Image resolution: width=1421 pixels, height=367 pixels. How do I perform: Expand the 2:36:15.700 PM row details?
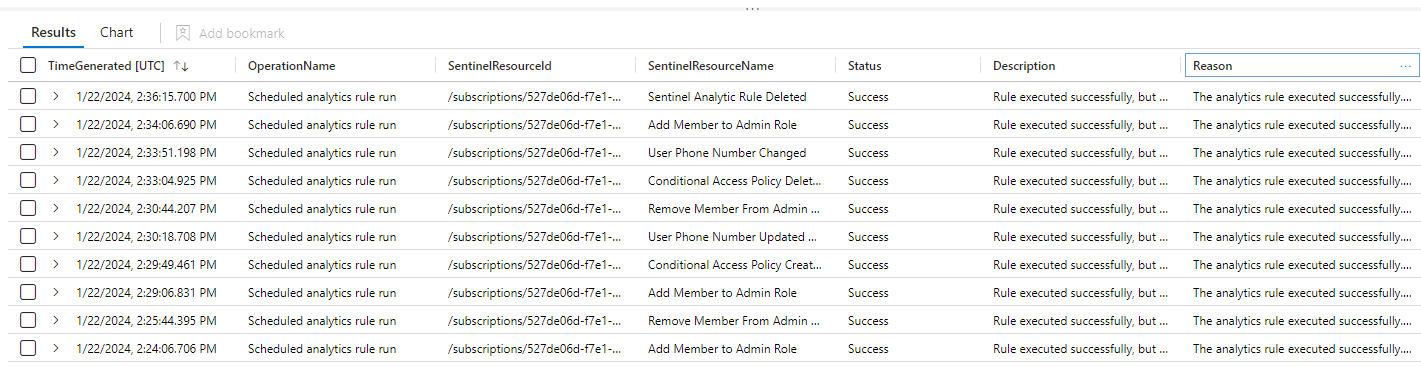coord(56,97)
